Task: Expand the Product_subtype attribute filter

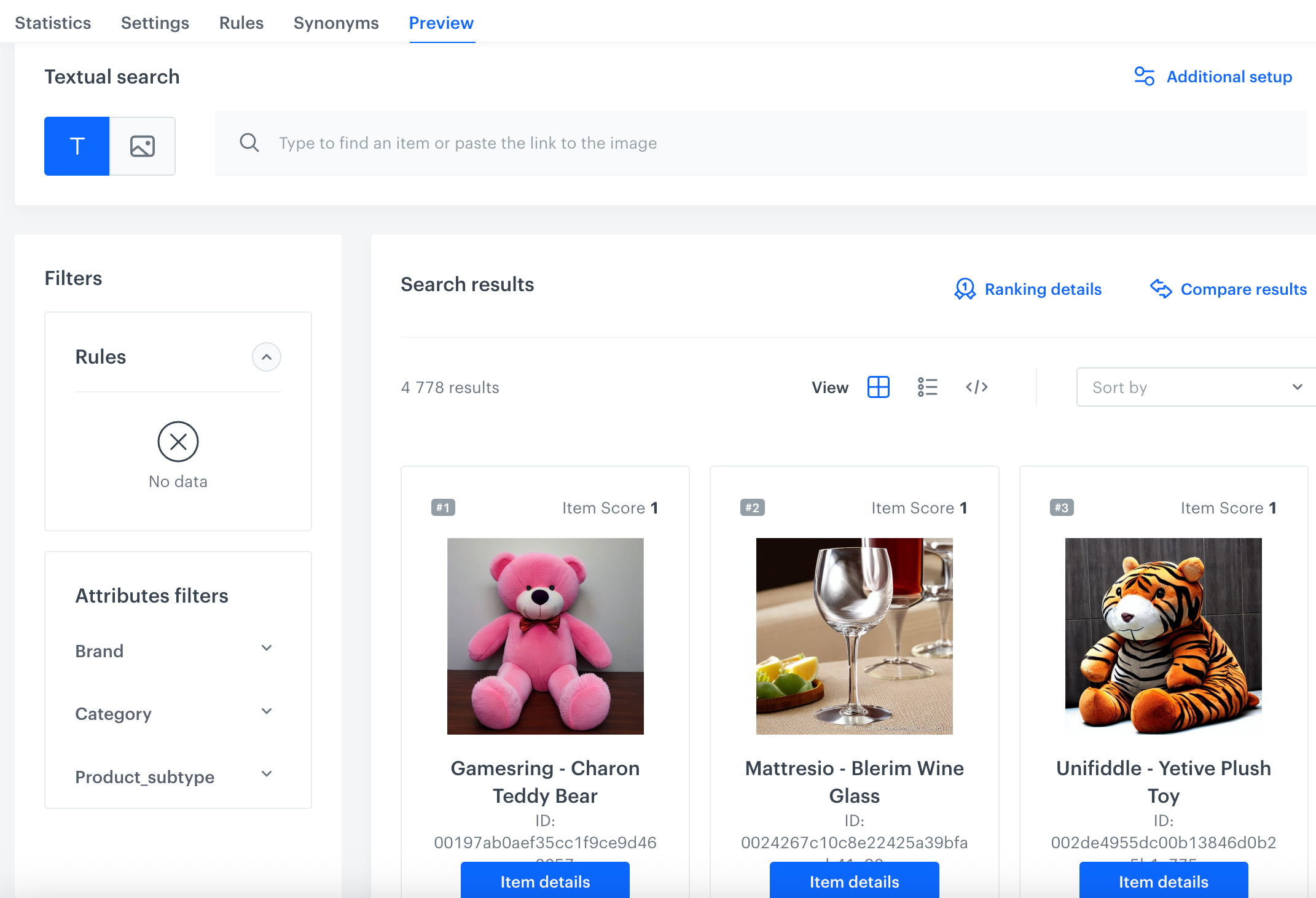Action: [267, 774]
